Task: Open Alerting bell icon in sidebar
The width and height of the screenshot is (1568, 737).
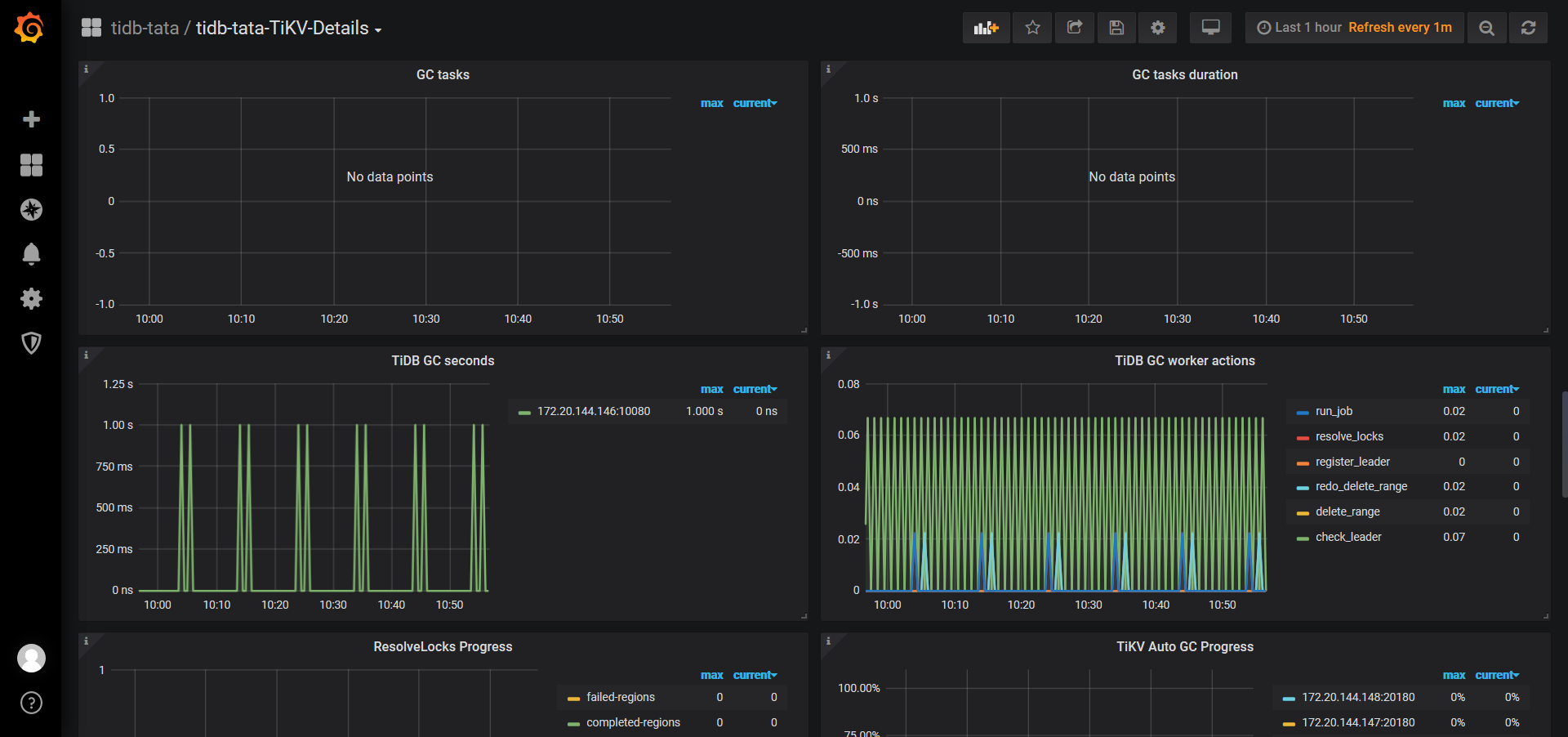Action: tap(31, 254)
